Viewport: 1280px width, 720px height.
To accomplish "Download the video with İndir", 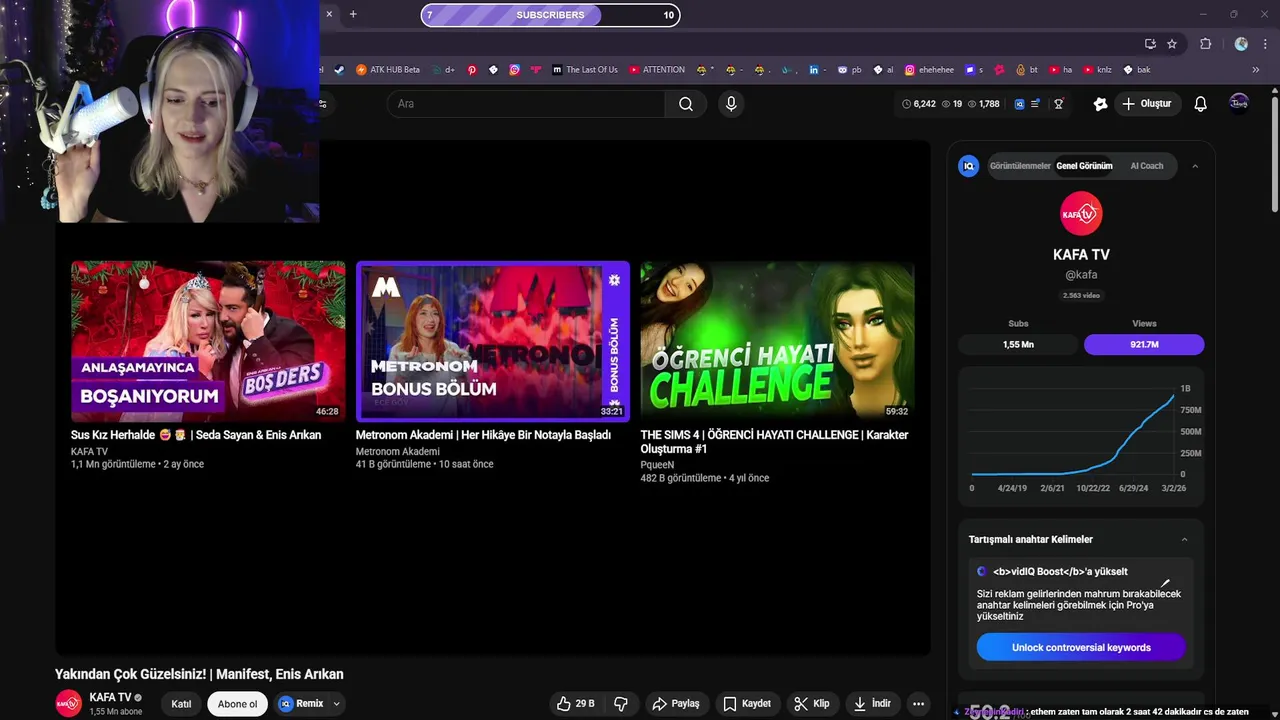I will [871, 703].
